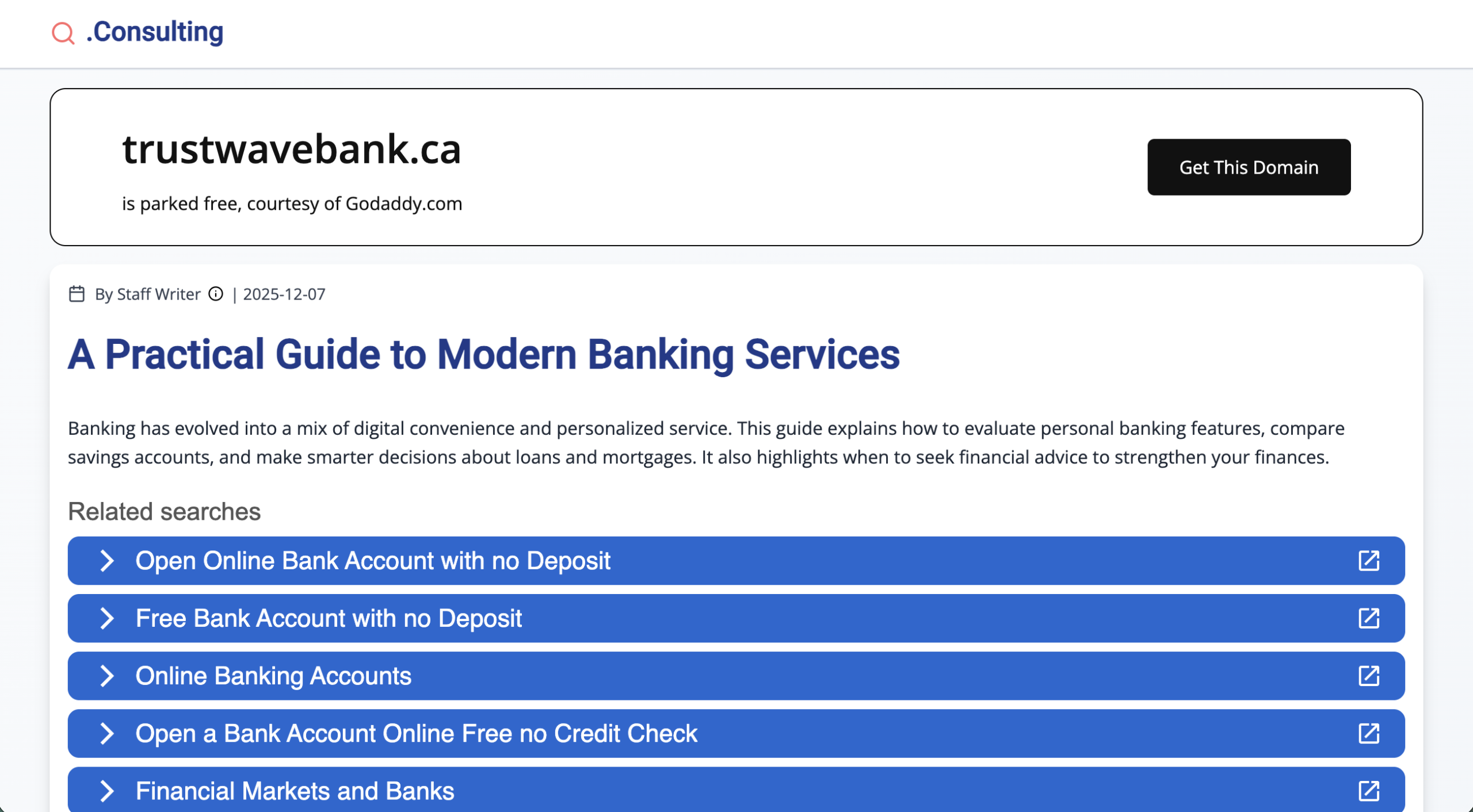This screenshot has height=812, width=1473.
Task: Expand the Free Bank Account chevron
Action: point(107,618)
